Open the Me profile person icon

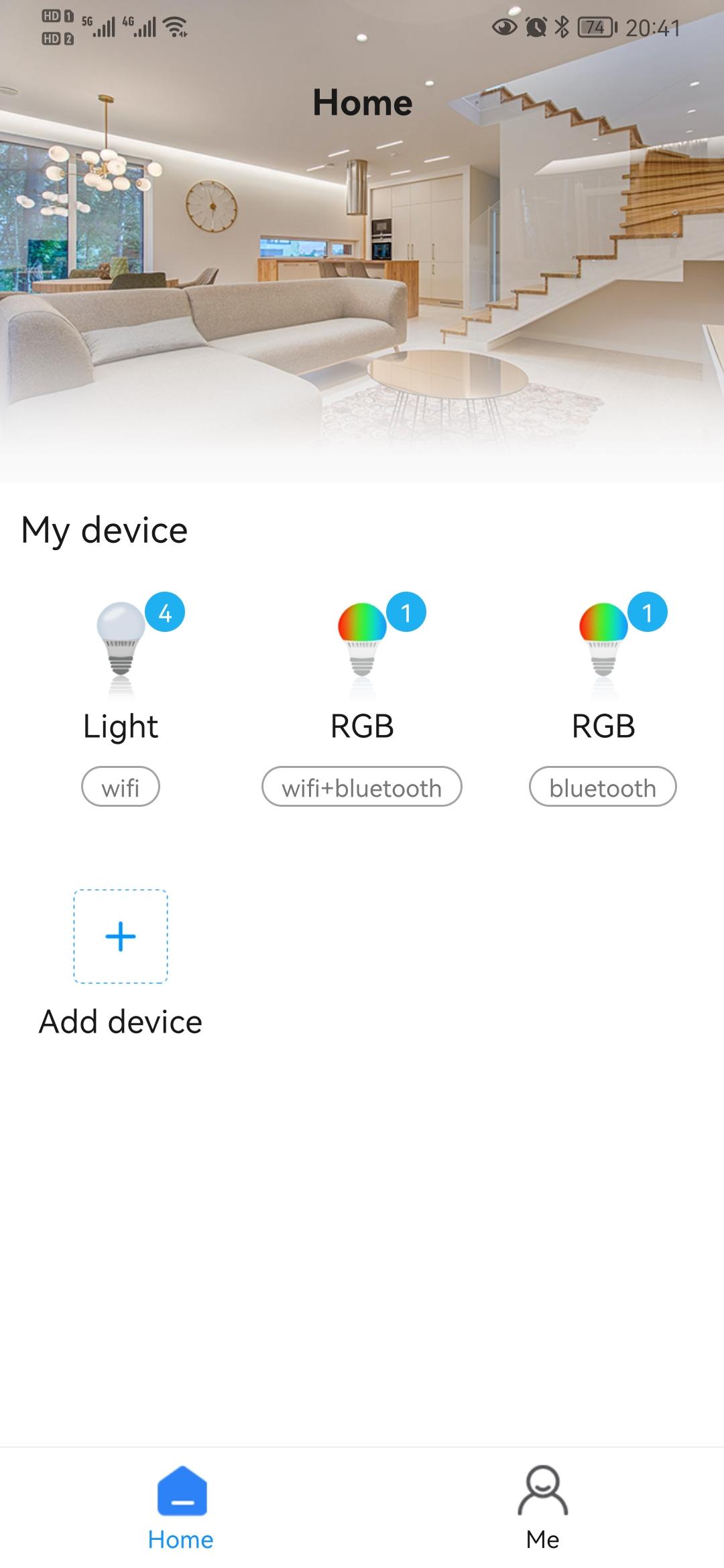[x=543, y=1490]
